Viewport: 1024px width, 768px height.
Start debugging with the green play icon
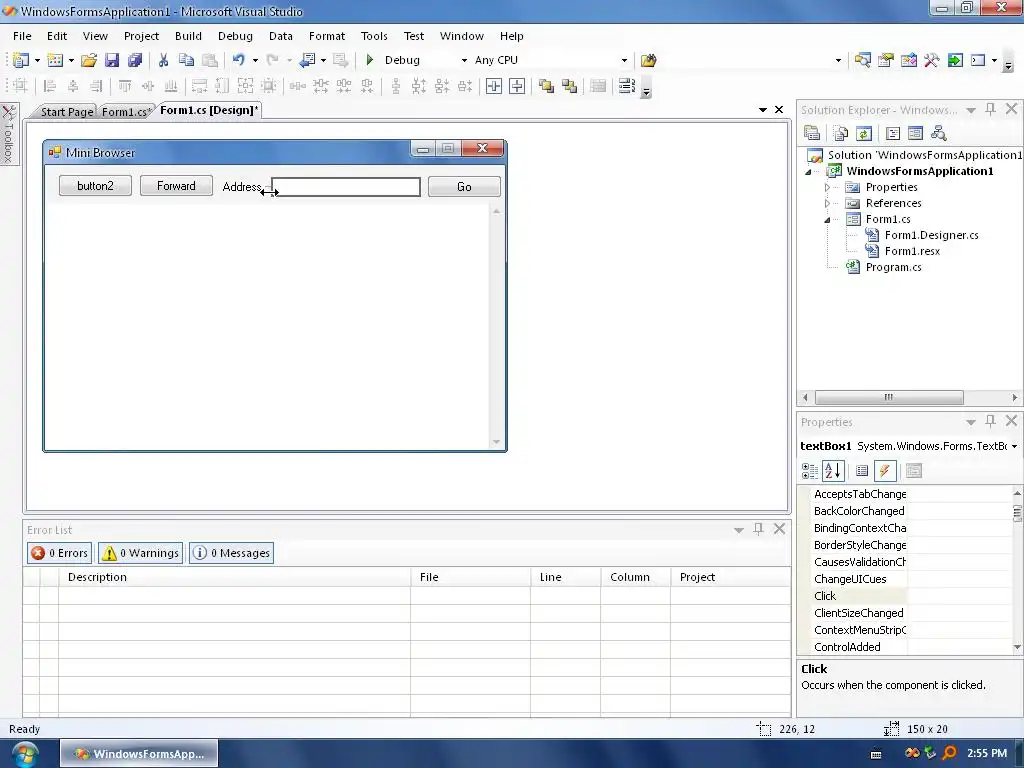tap(370, 60)
